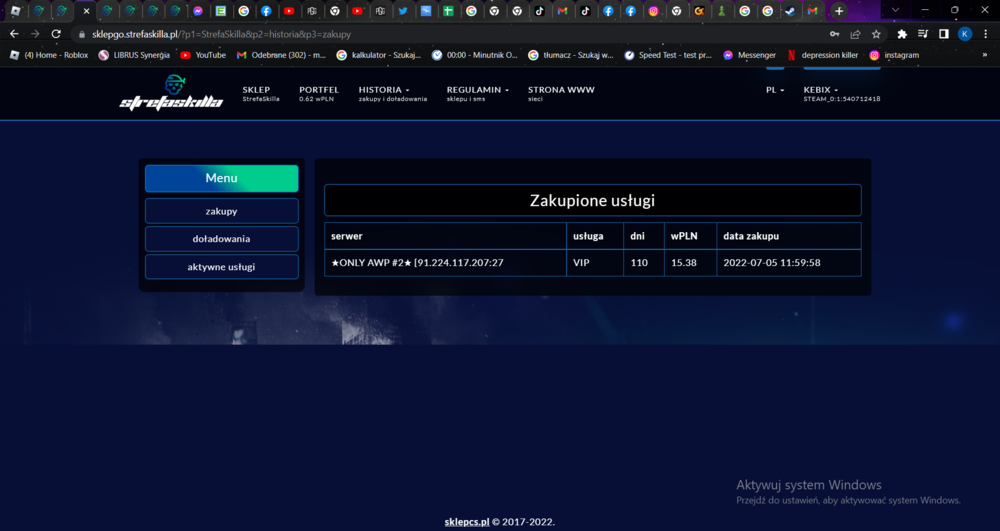Select doładowania in side menu

(x=221, y=239)
